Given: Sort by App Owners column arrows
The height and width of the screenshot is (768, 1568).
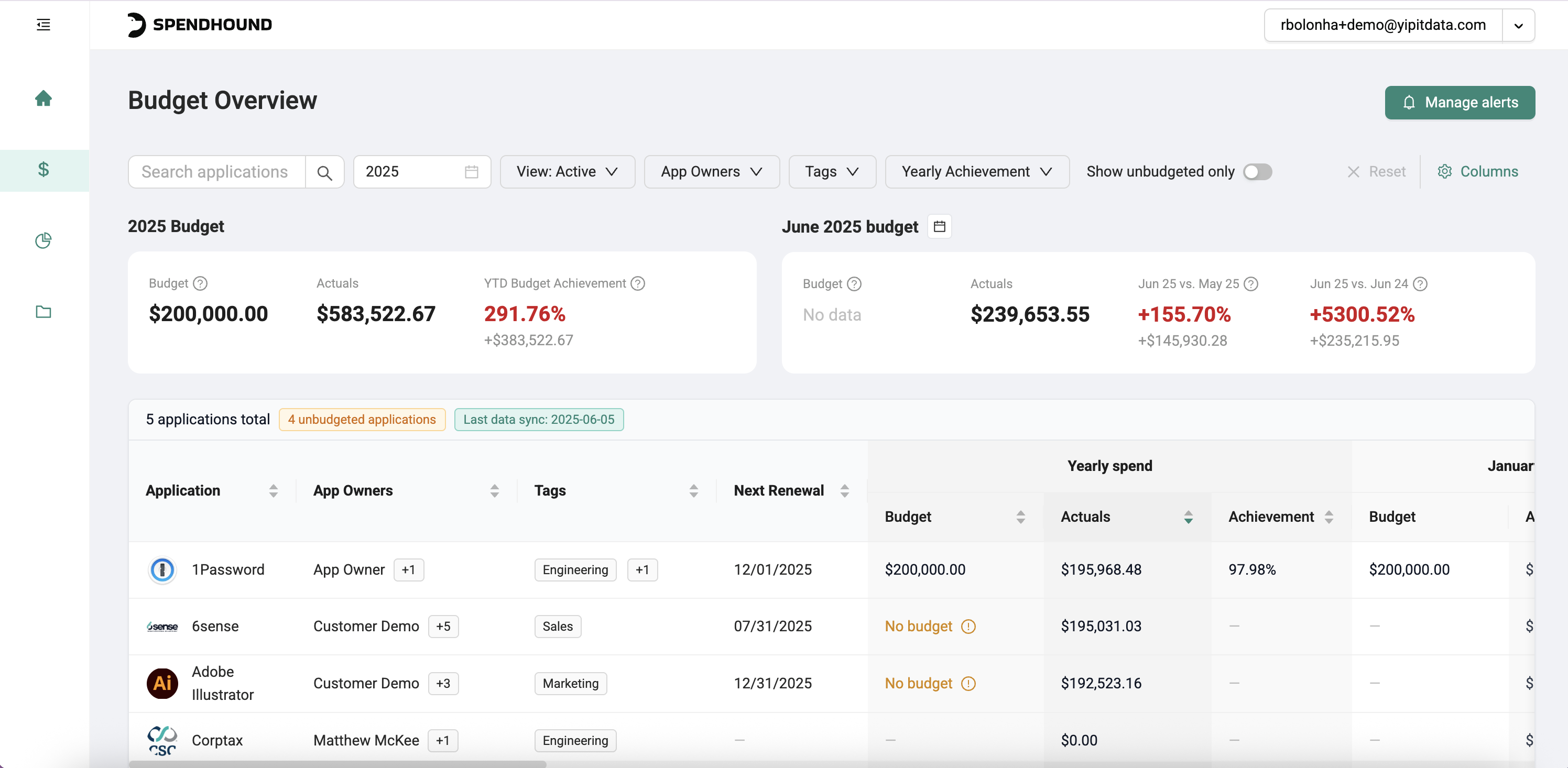Looking at the screenshot, I should click(x=494, y=491).
